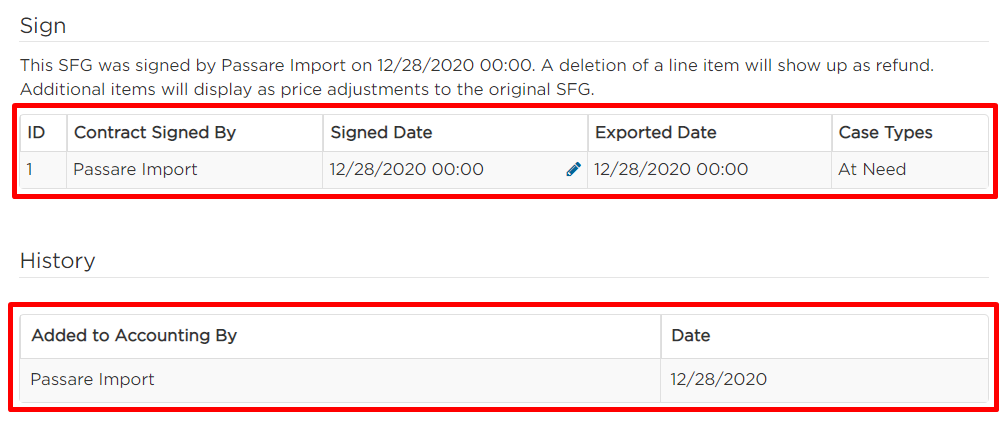Viewport: 1006px width, 423px height.
Task: Click the 12/28/2020 history date cell
Action: tap(824, 379)
